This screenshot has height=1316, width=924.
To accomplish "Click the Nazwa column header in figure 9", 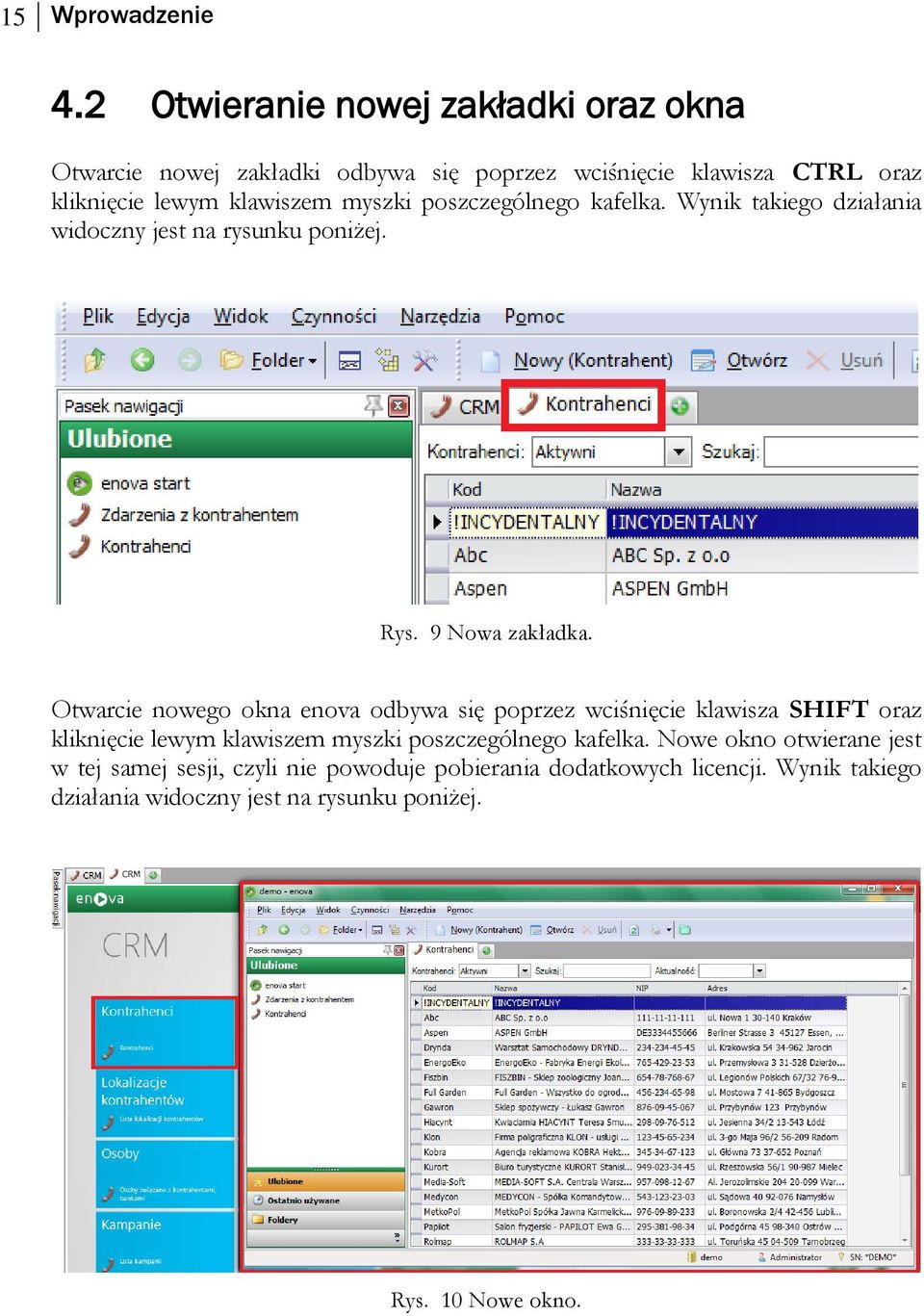I will pos(761,489).
